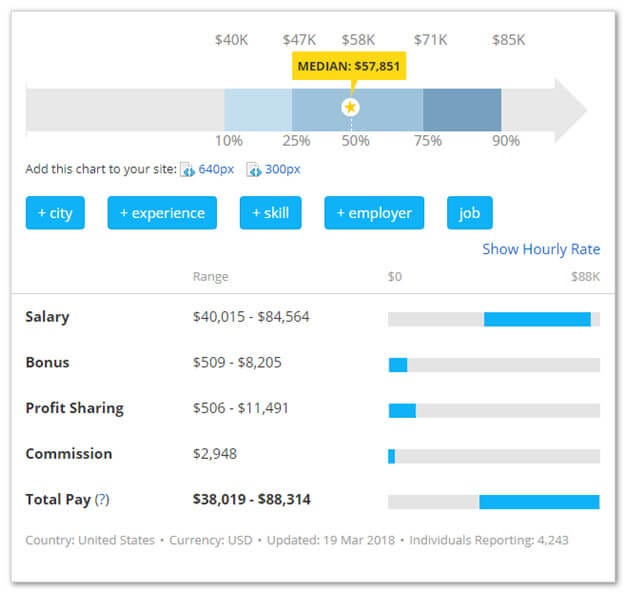Click the Profit Sharing row label
Viewport: 627px width, 594px height.
[x=75, y=408]
